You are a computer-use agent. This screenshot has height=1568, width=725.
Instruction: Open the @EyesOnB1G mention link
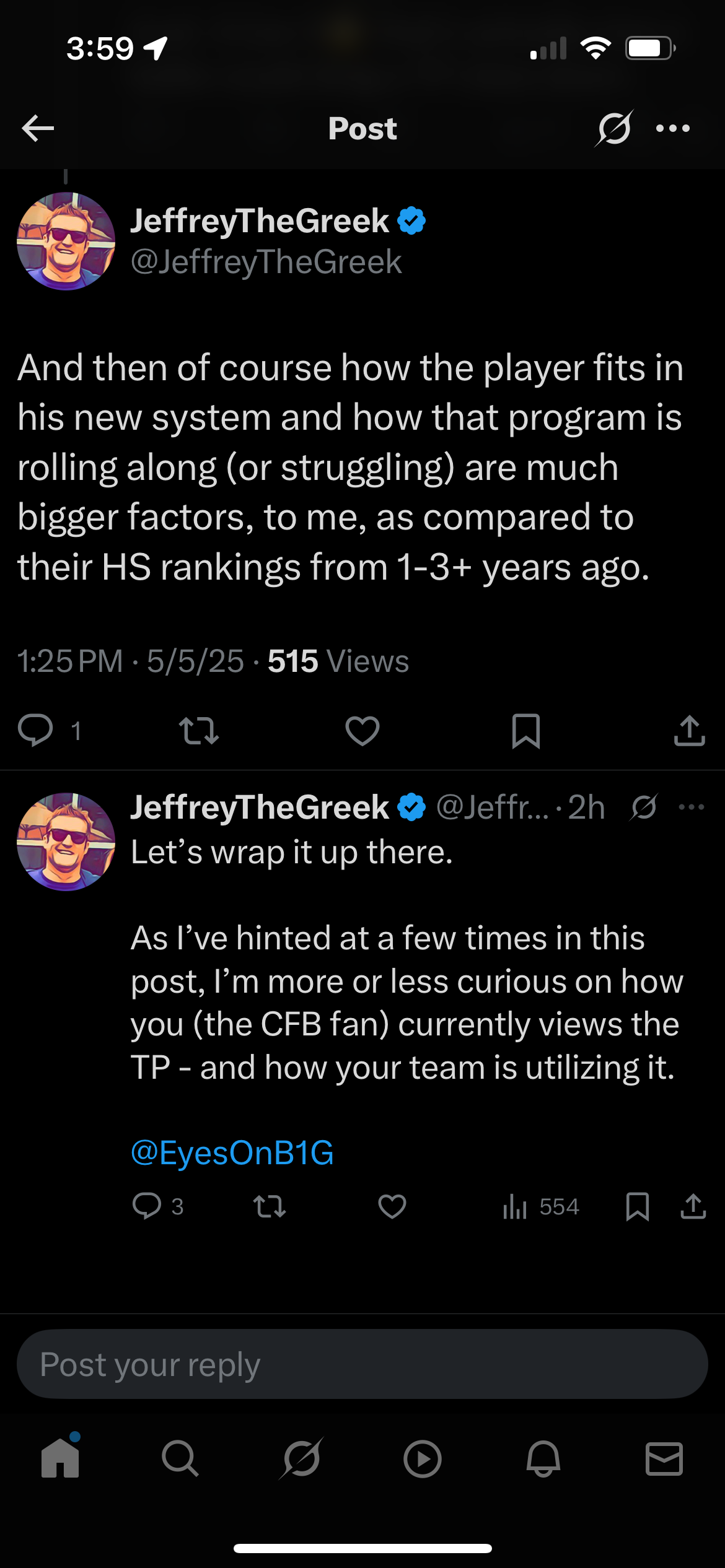pyautogui.click(x=232, y=1152)
